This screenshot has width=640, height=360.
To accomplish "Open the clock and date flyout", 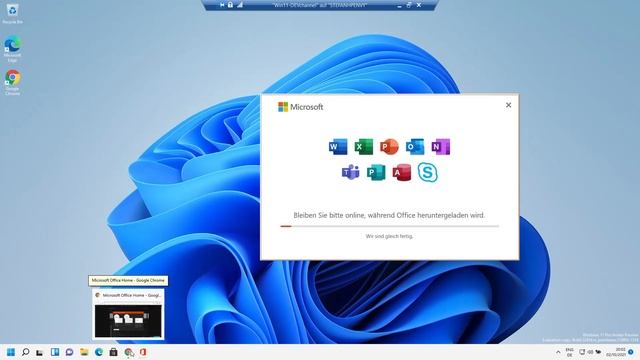I will [616, 352].
